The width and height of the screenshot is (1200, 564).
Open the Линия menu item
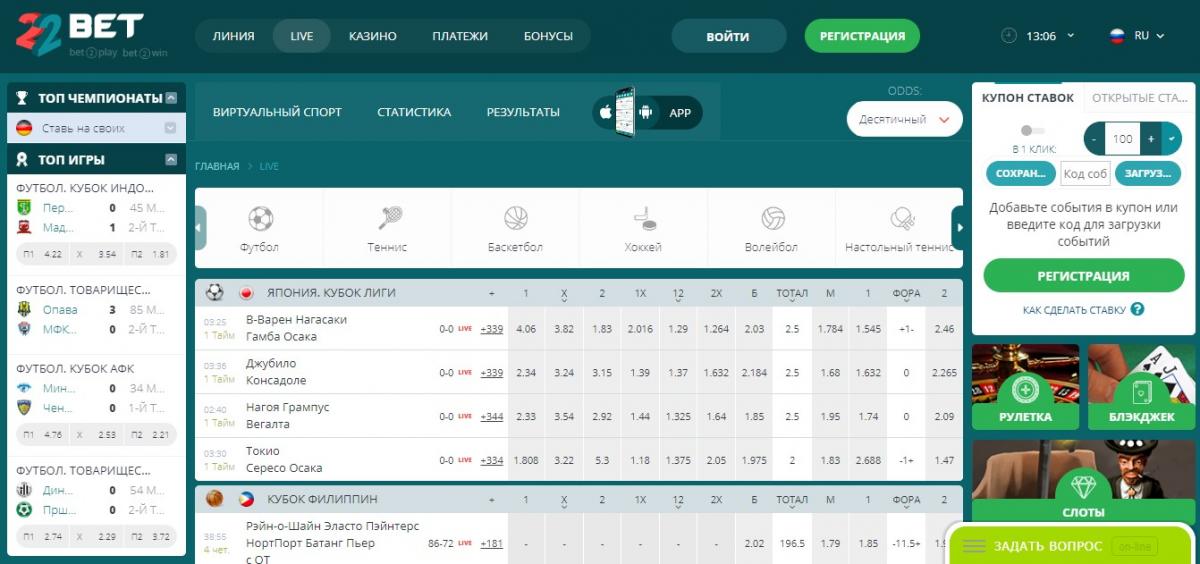coord(233,36)
